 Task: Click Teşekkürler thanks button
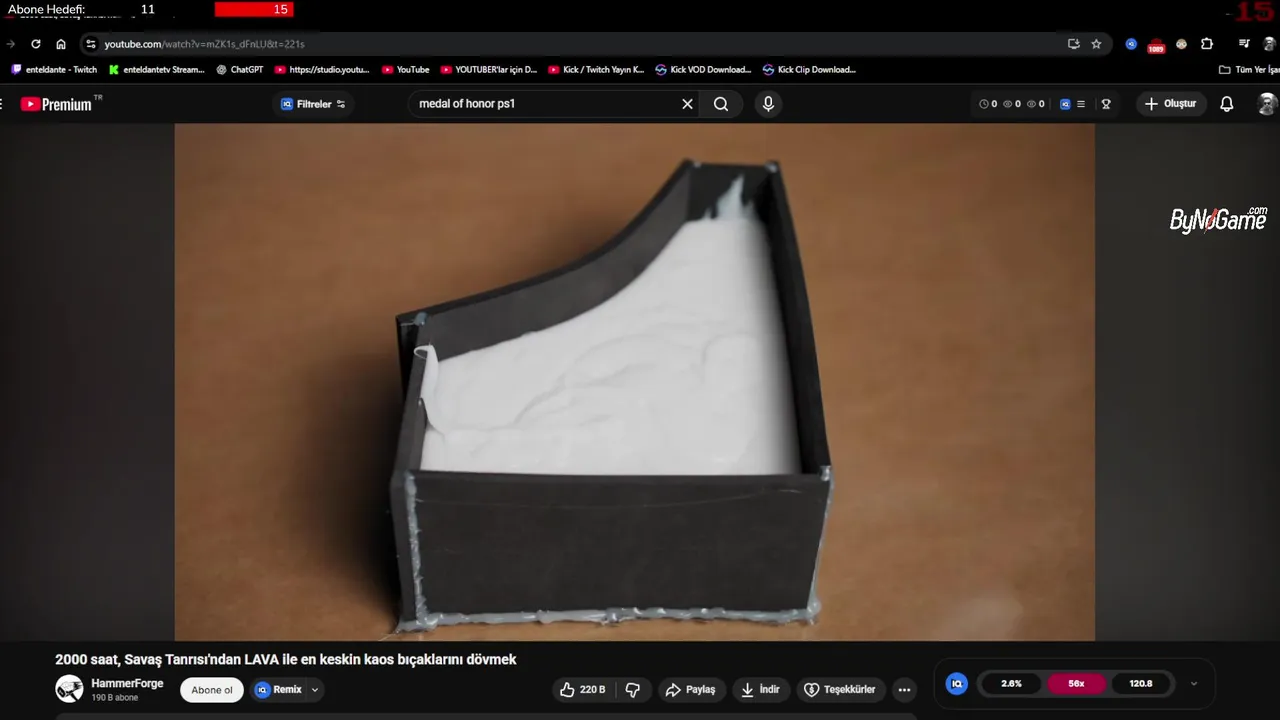click(840, 690)
